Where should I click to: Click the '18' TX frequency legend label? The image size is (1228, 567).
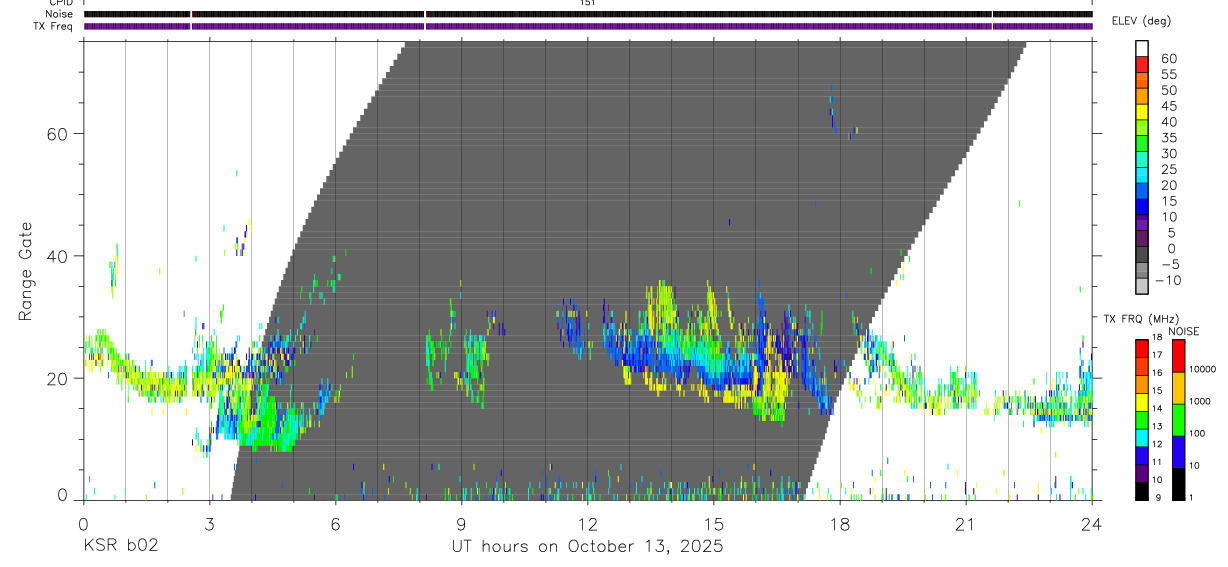1157,337
